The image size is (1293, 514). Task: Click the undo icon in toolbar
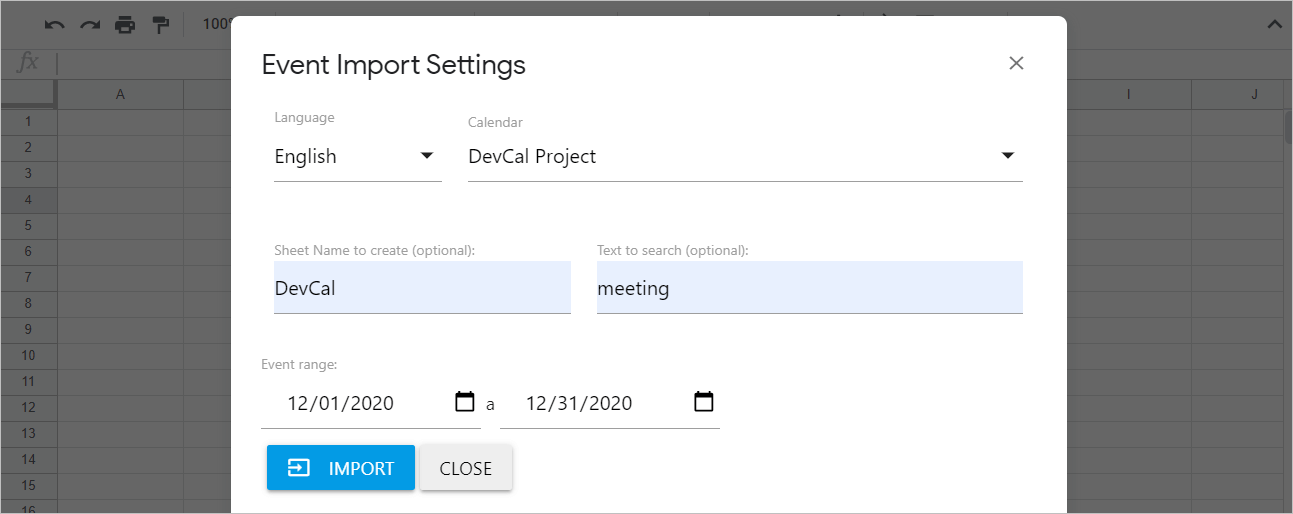coord(55,25)
